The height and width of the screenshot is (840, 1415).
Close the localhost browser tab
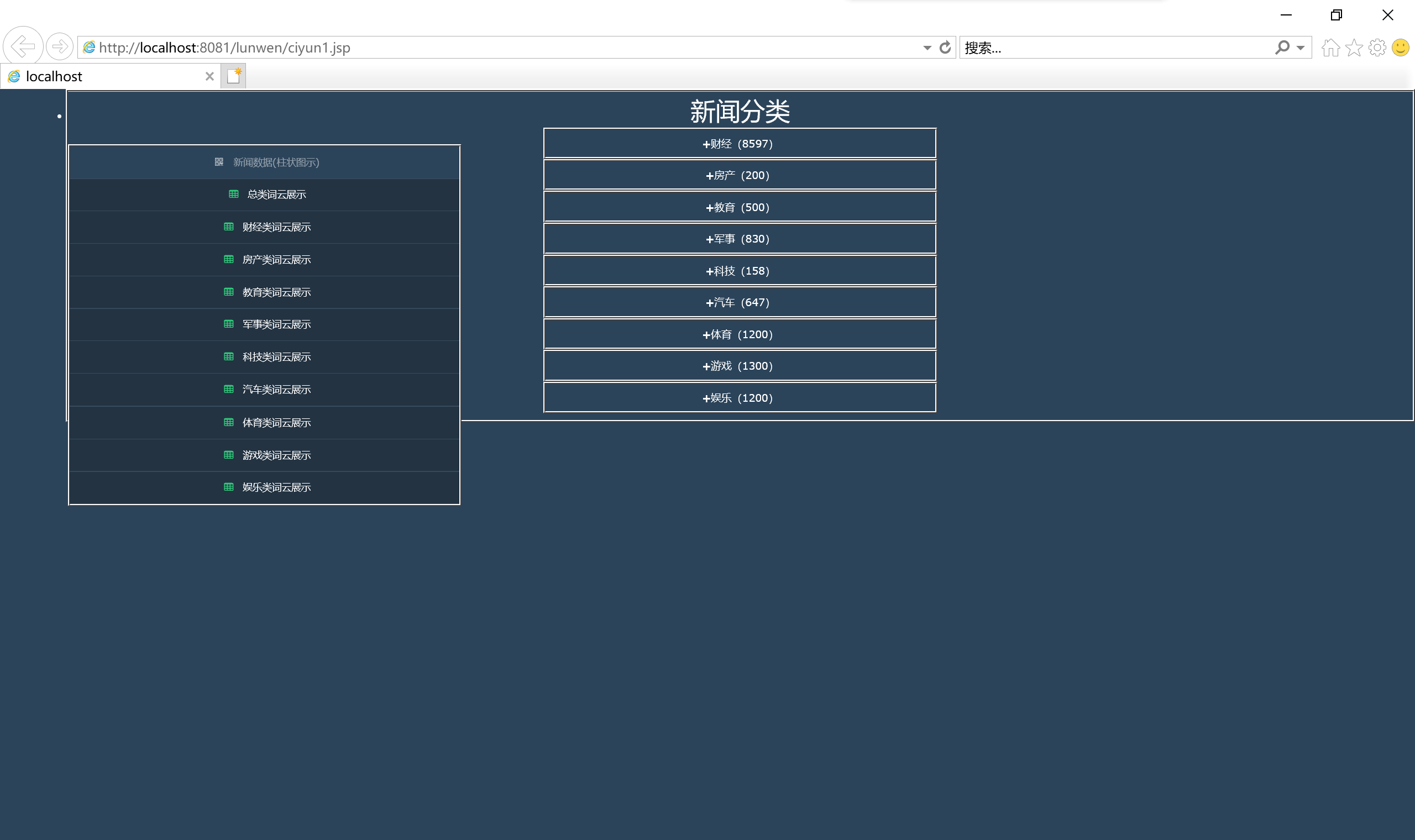click(x=209, y=76)
